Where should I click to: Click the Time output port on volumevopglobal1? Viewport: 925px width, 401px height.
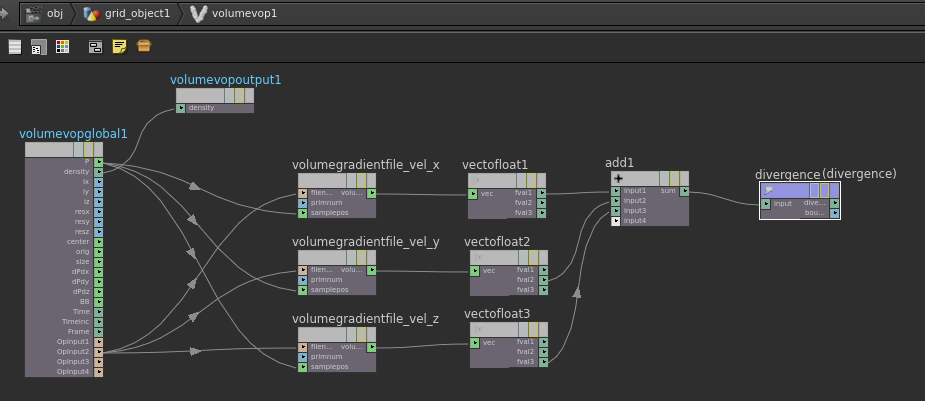(99, 312)
